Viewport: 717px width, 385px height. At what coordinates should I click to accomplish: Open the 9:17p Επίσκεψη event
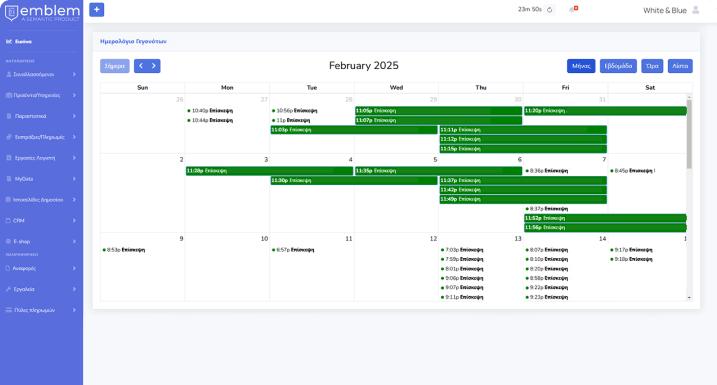(631, 250)
